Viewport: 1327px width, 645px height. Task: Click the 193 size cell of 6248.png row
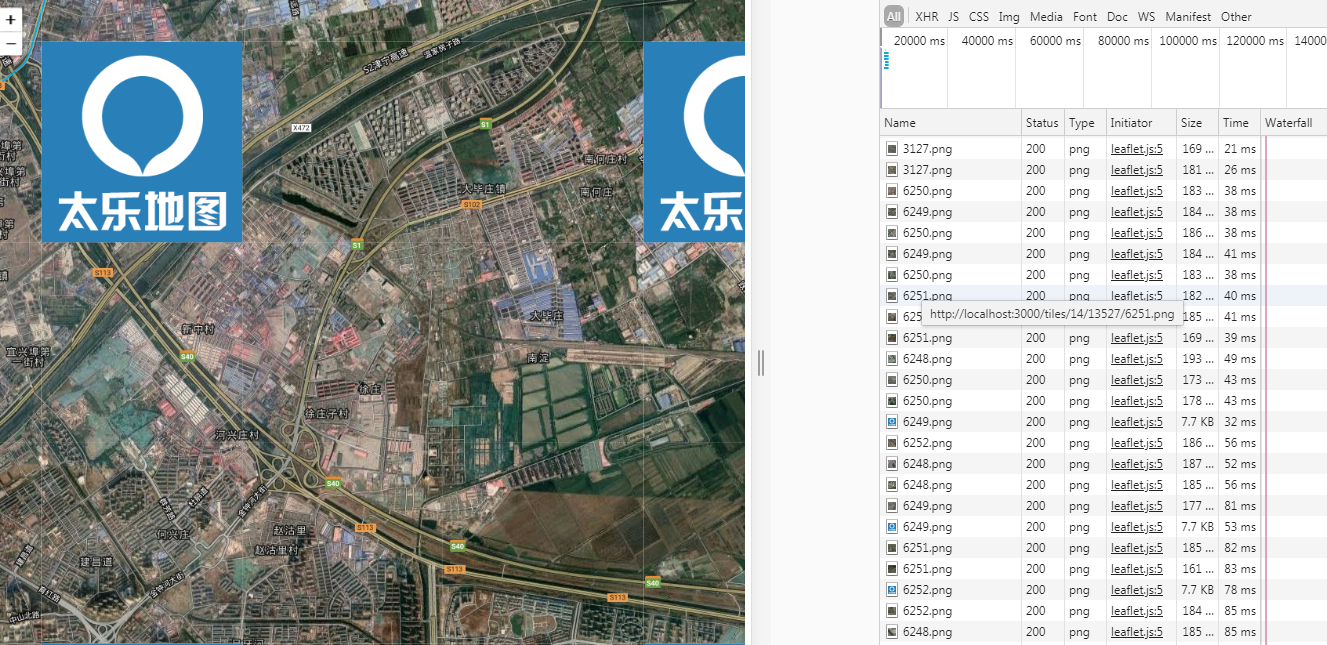[x=1197, y=359]
